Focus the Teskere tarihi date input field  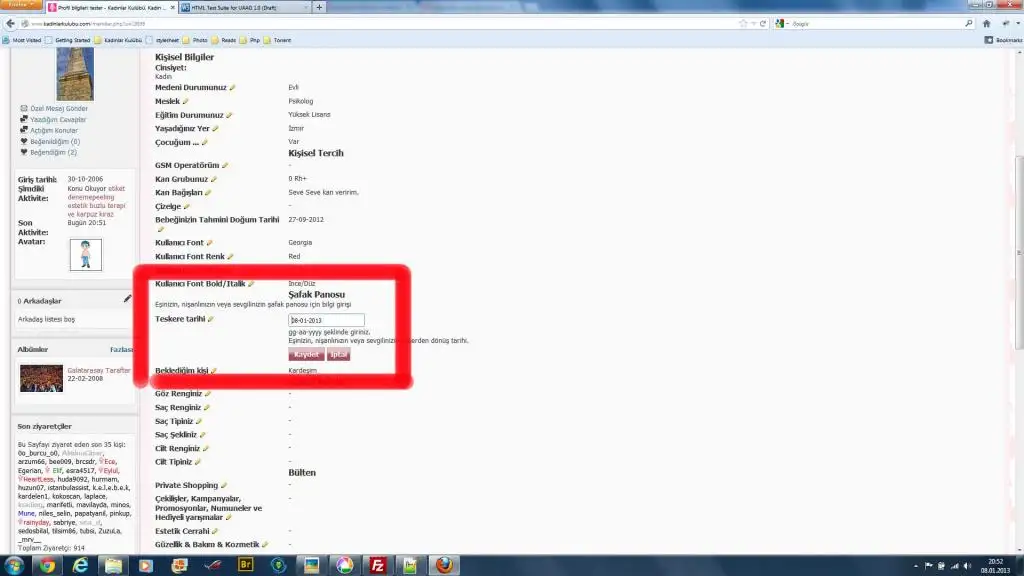click(x=327, y=320)
